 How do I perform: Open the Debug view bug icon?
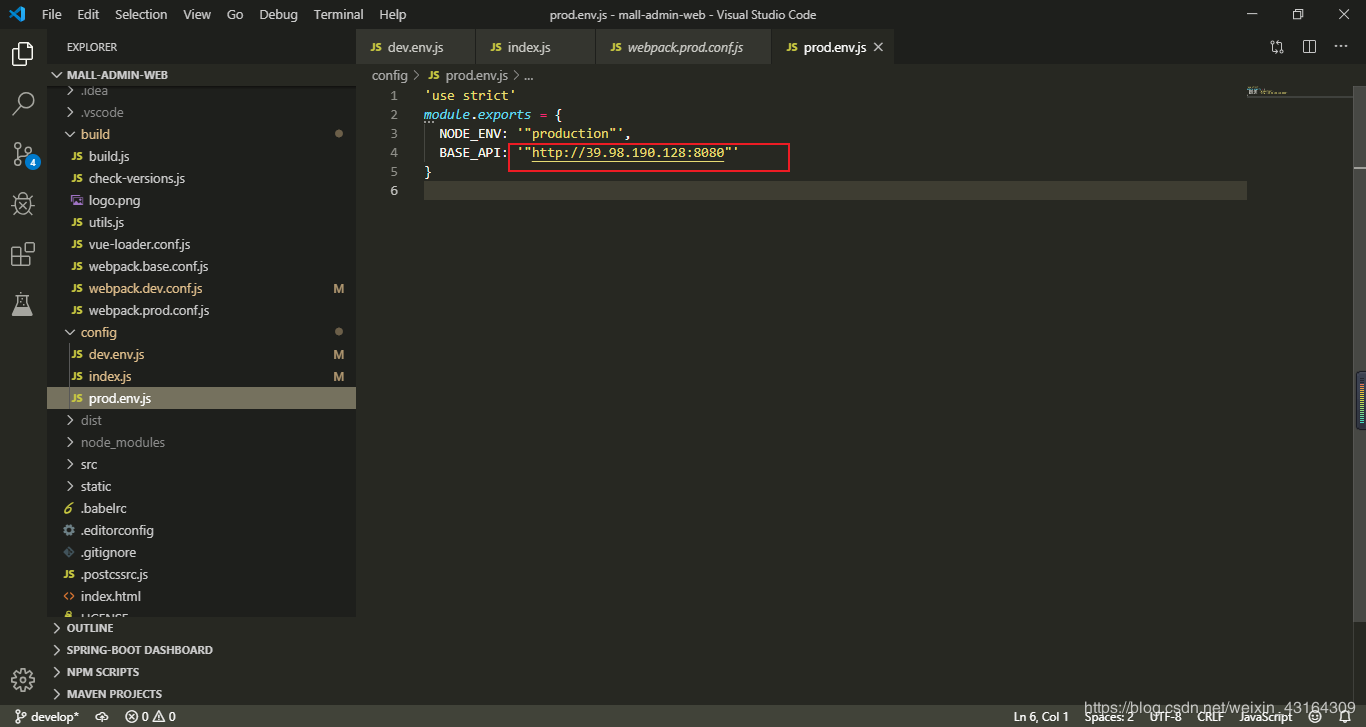click(23, 204)
